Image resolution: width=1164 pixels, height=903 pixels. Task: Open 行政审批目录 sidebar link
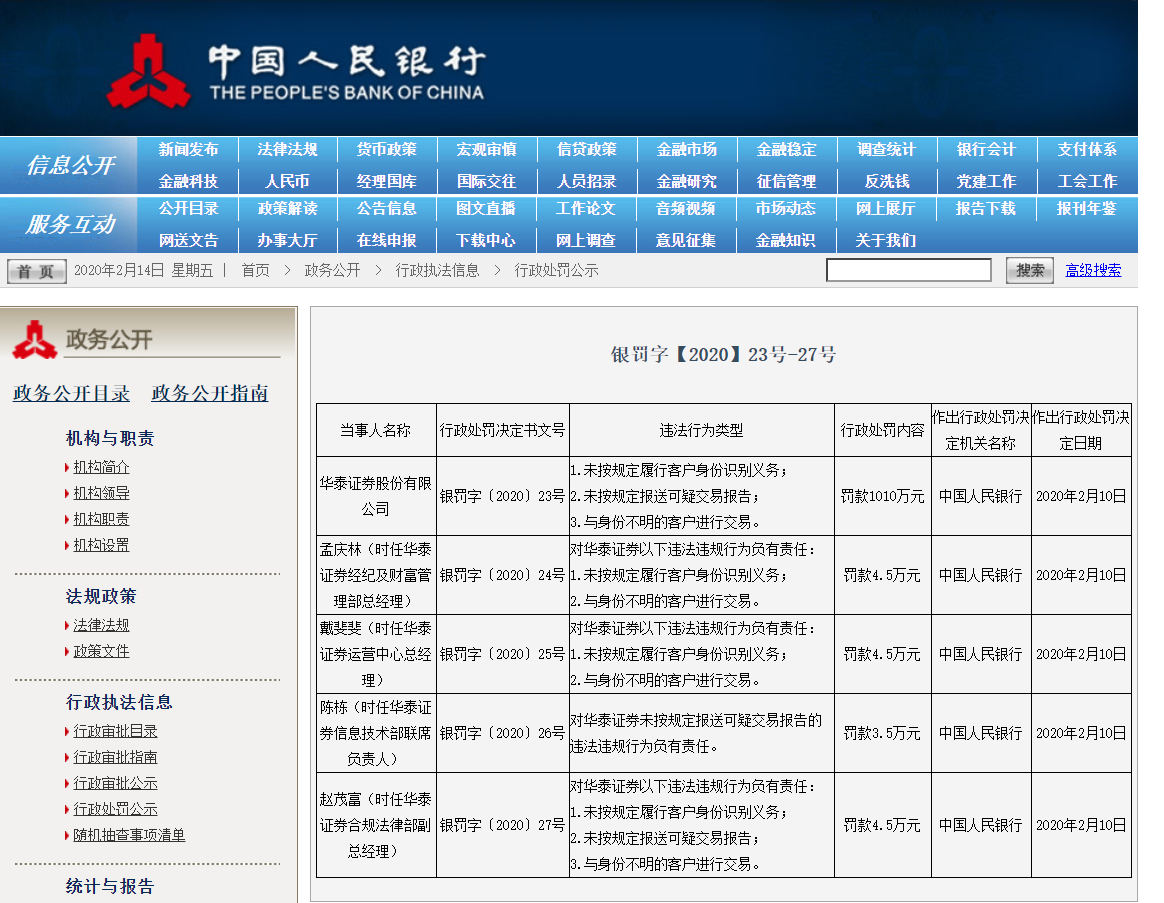pos(115,731)
